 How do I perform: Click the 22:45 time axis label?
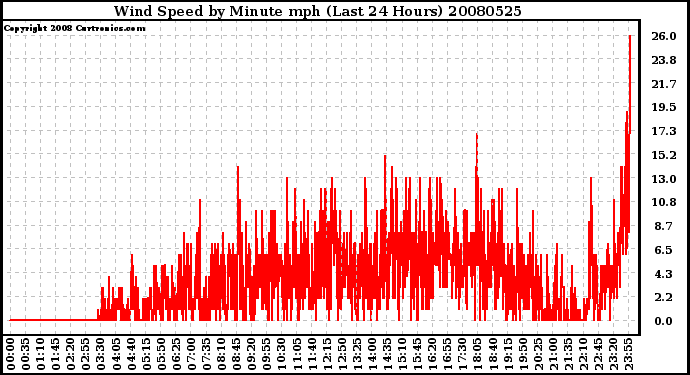tap(598, 354)
